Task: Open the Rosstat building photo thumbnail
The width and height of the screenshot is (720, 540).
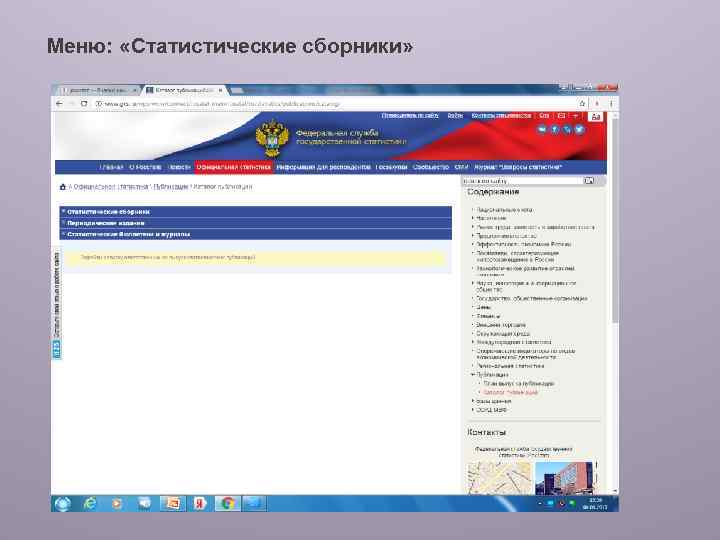Action: 564,478
